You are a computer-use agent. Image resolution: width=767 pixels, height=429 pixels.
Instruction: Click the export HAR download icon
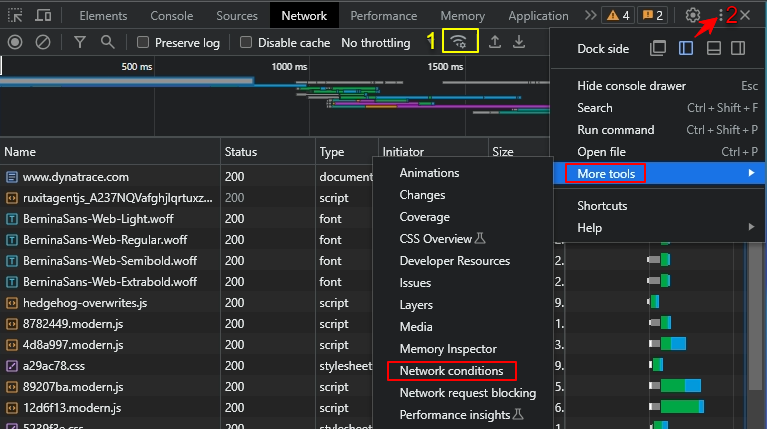(x=518, y=42)
